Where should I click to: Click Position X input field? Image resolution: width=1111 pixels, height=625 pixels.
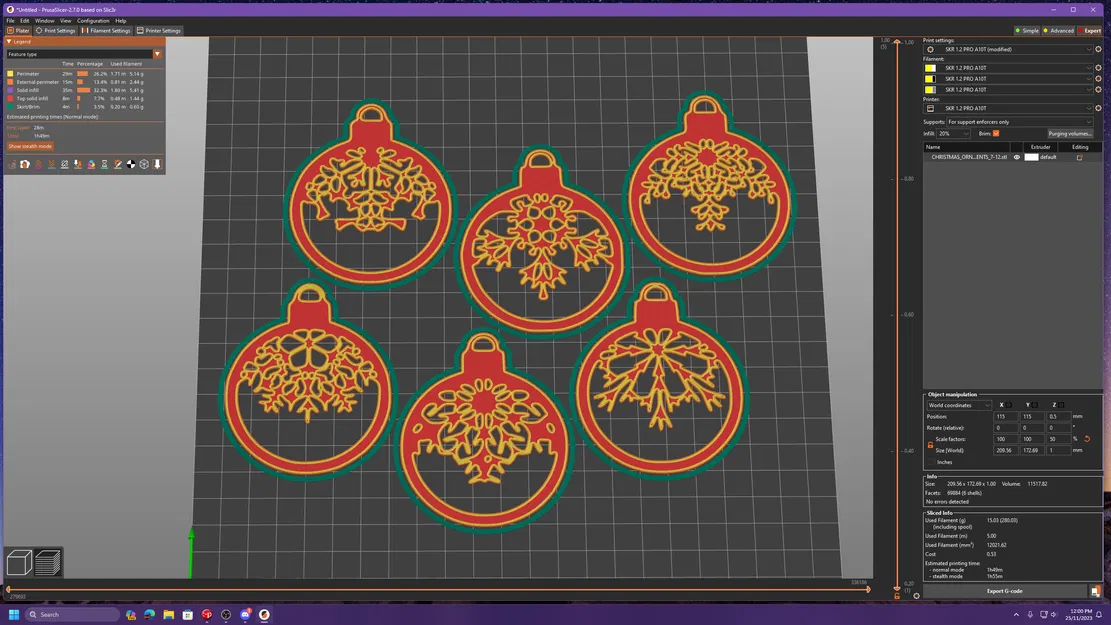point(1005,417)
